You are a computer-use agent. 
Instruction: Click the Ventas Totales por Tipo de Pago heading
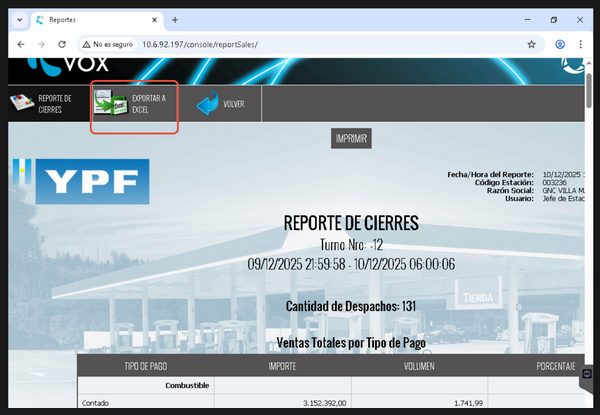point(351,343)
